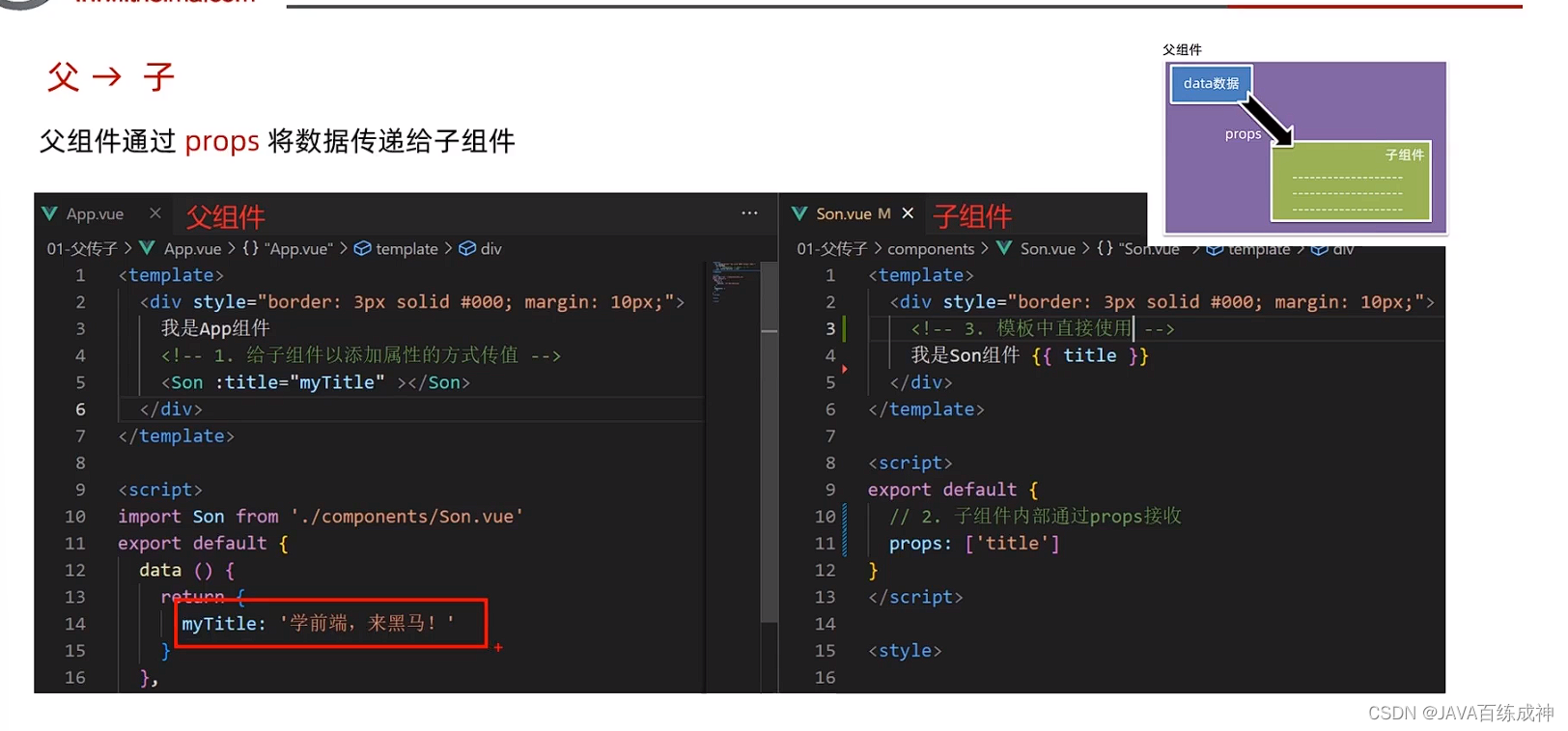Click the closing </template> tag in Son.vue
The width and height of the screenshot is (1568, 731).
(926, 409)
